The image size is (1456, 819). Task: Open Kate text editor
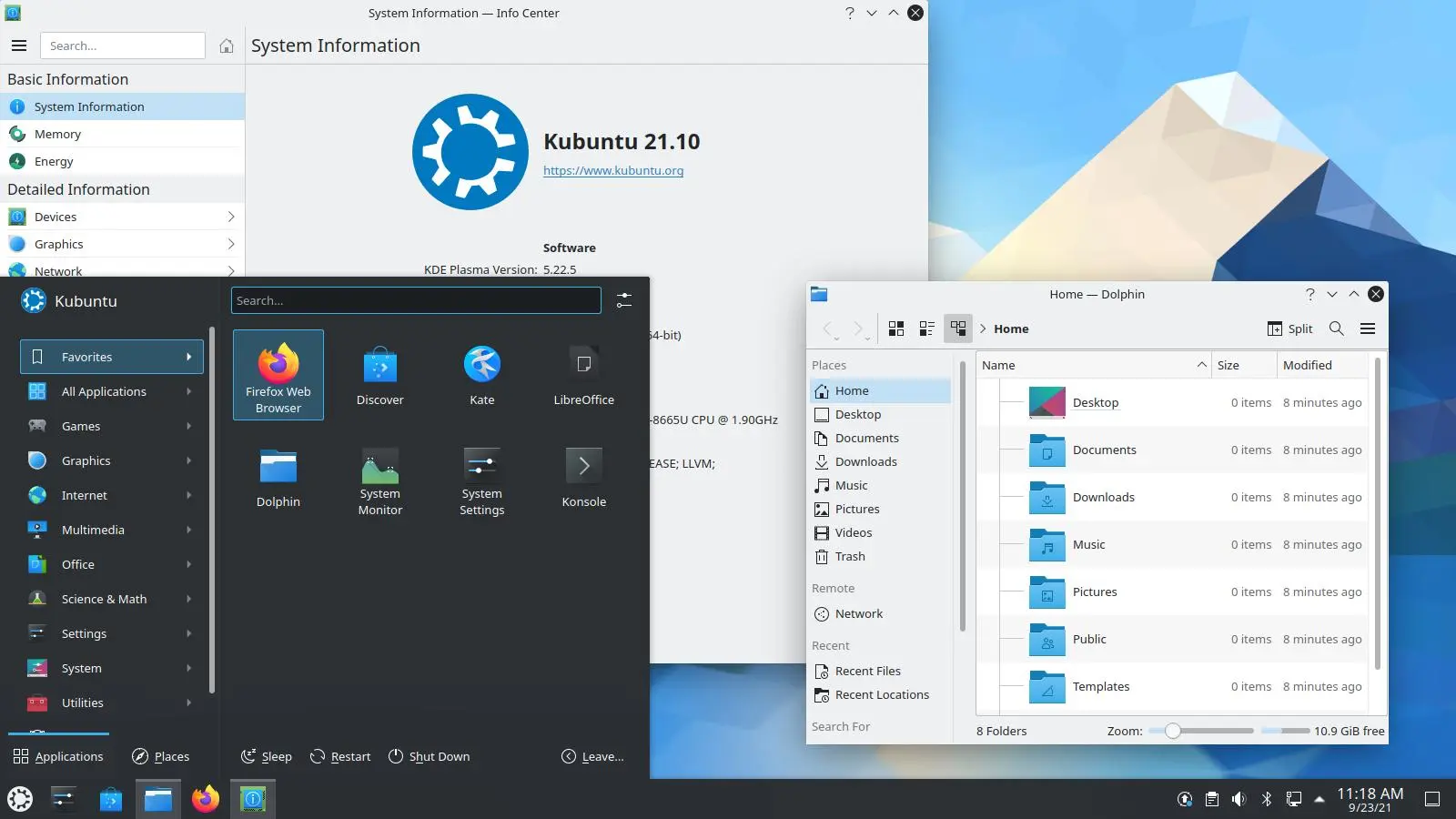point(482,375)
